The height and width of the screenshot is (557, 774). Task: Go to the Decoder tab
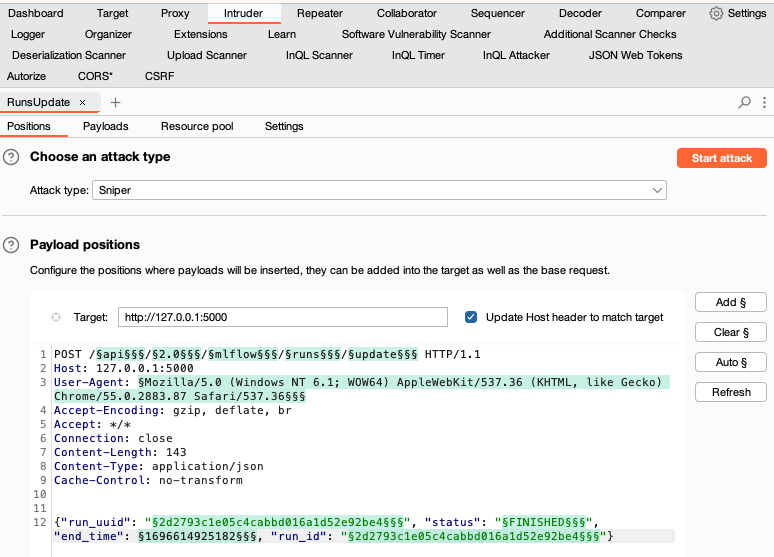[x=580, y=13]
